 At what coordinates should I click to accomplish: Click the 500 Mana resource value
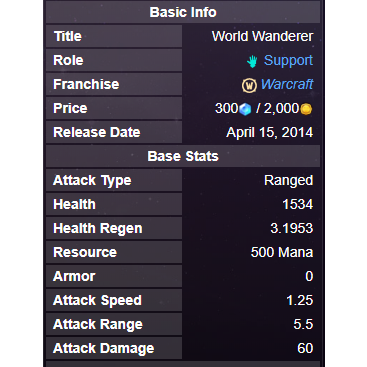tap(282, 252)
